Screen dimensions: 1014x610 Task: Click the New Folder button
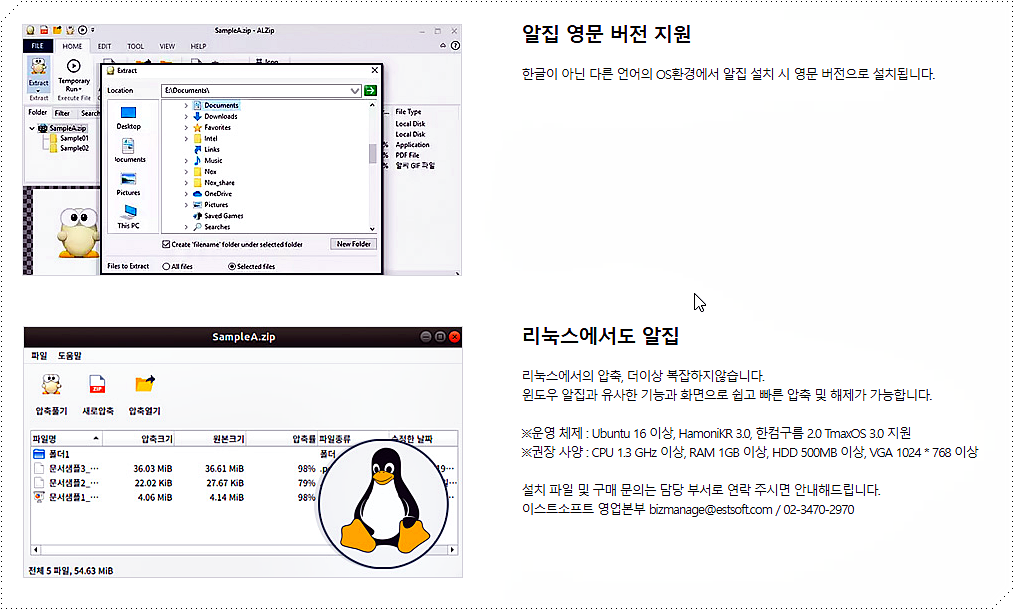[x=354, y=244]
